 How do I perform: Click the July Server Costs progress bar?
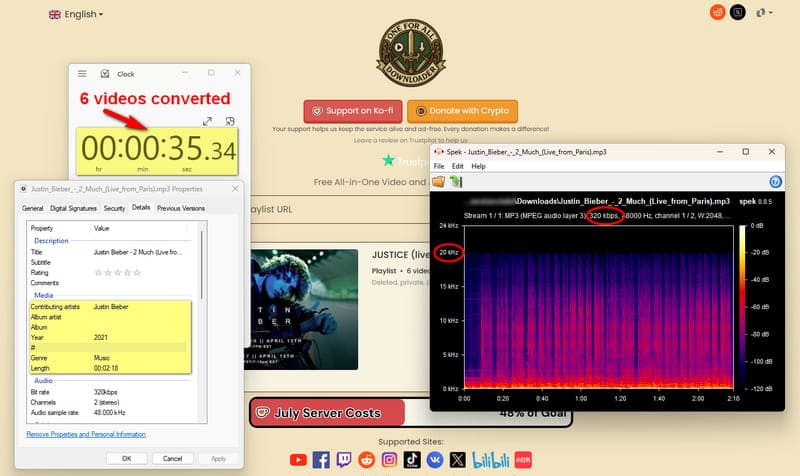(411, 412)
